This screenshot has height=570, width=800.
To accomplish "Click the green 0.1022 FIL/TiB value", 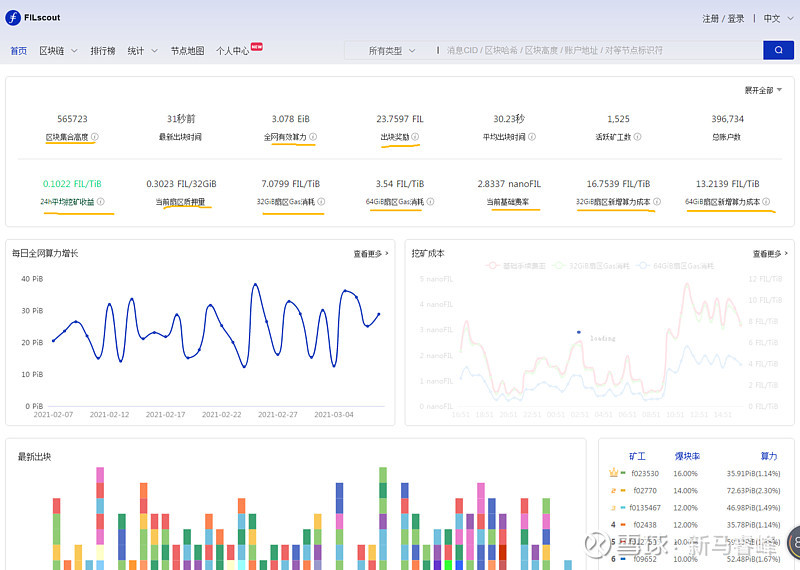I will click(72, 184).
